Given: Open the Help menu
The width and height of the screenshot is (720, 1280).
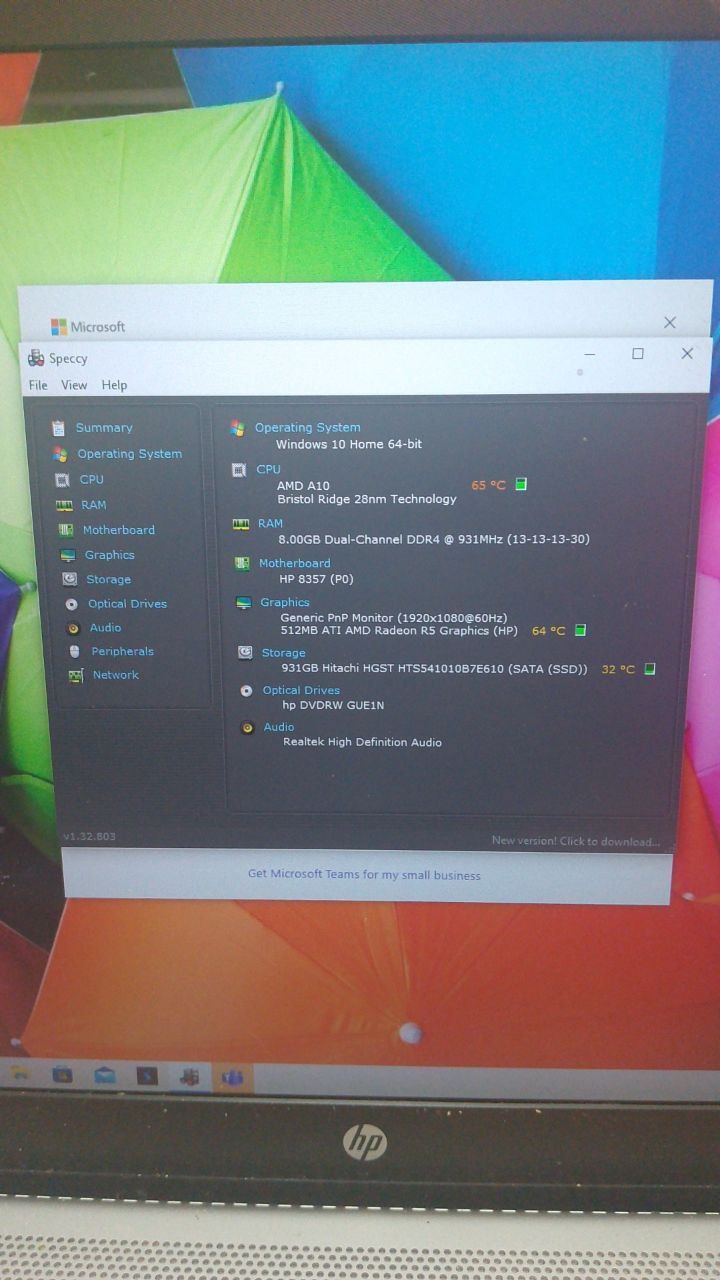Looking at the screenshot, I should click(x=114, y=385).
